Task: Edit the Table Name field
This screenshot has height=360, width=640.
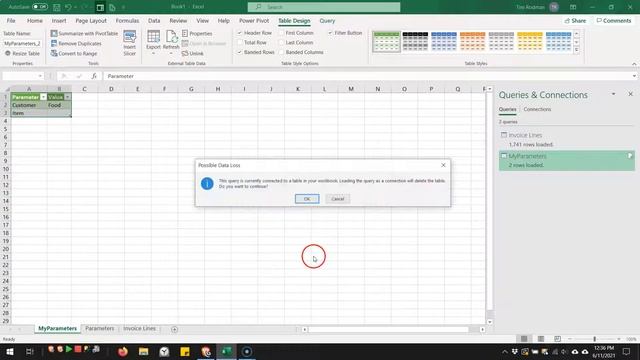Action: (x=22, y=43)
